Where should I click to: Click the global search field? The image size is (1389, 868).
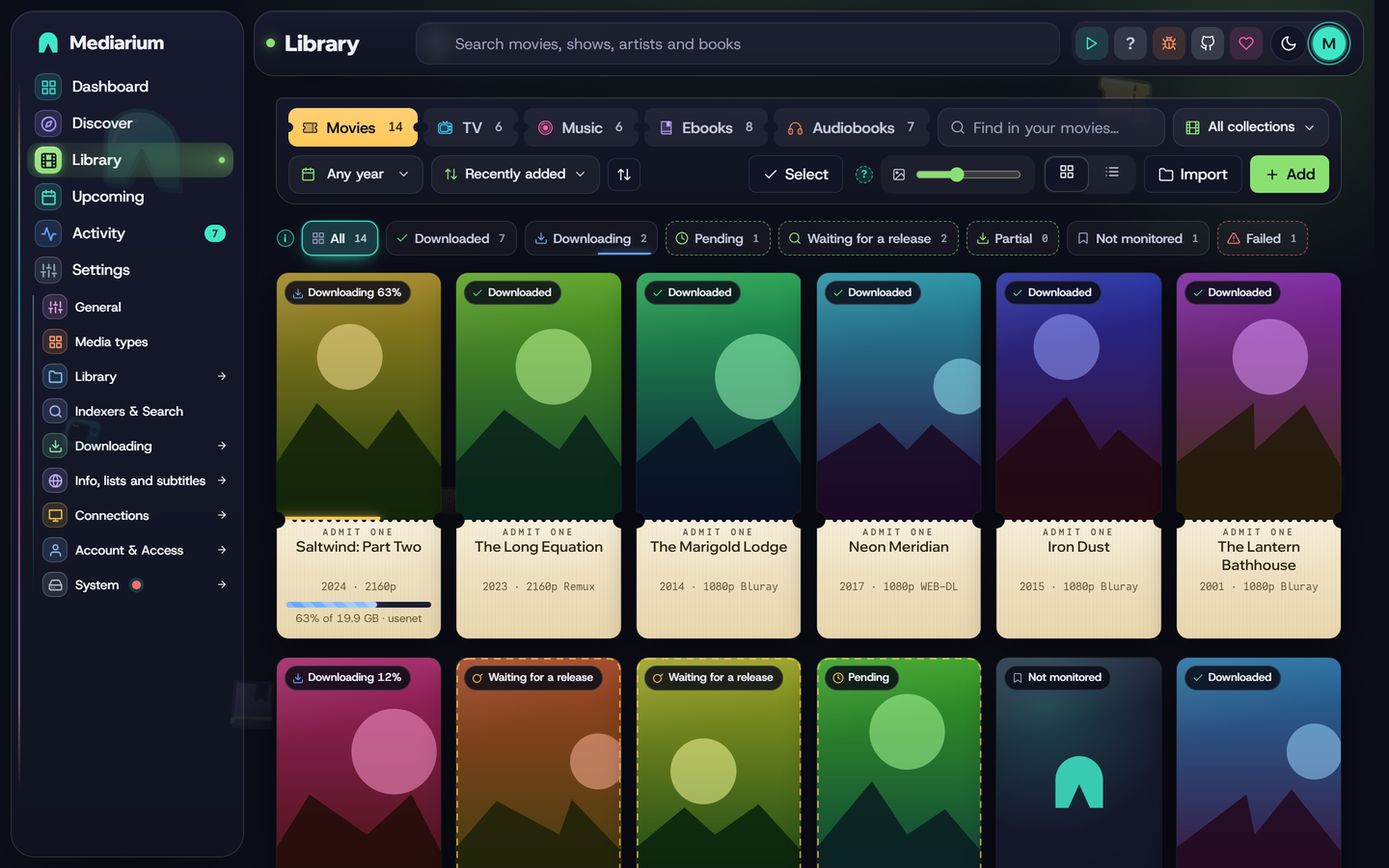(738, 43)
